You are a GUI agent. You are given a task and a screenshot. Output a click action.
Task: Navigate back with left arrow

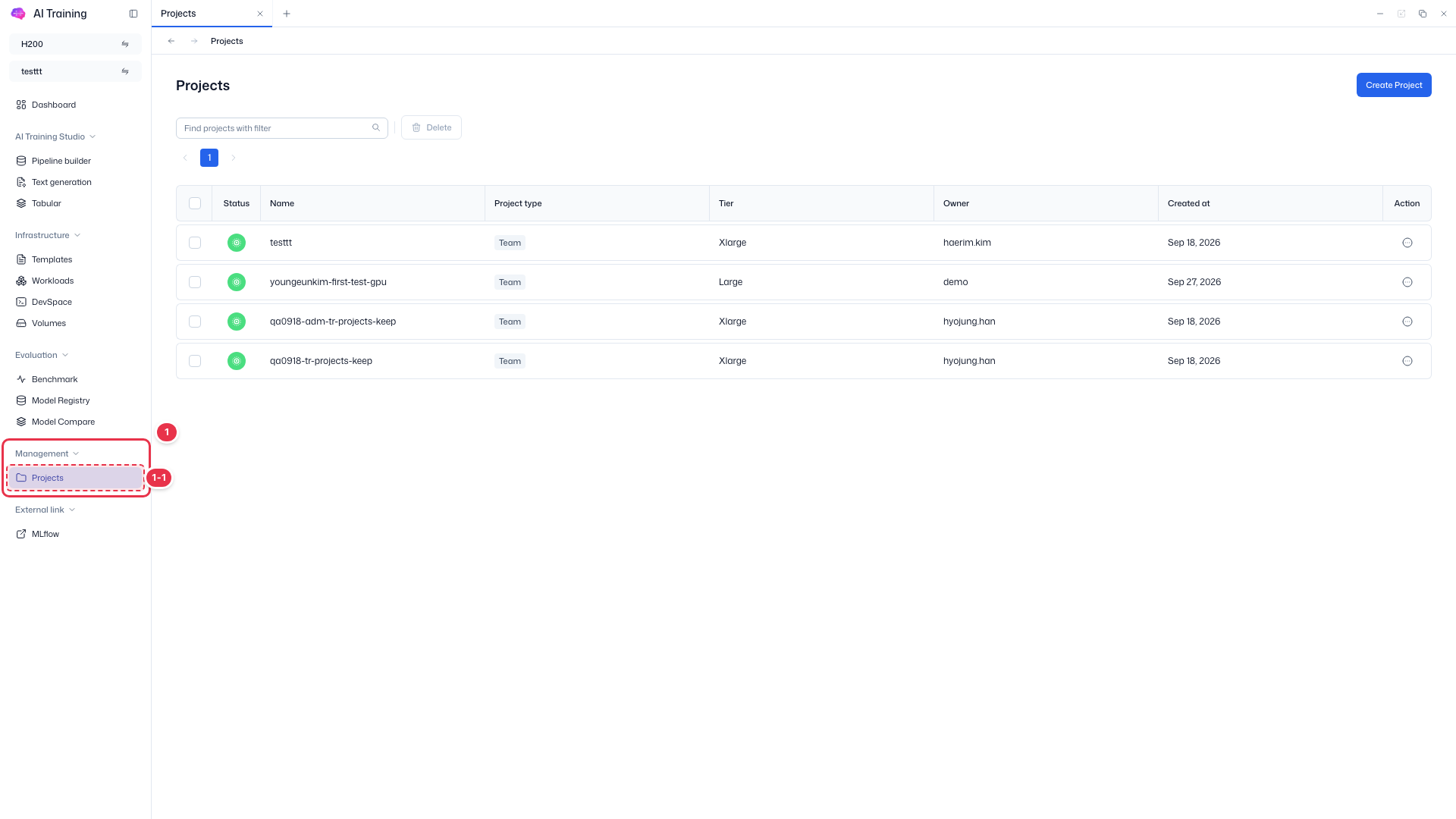click(x=171, y=41)
